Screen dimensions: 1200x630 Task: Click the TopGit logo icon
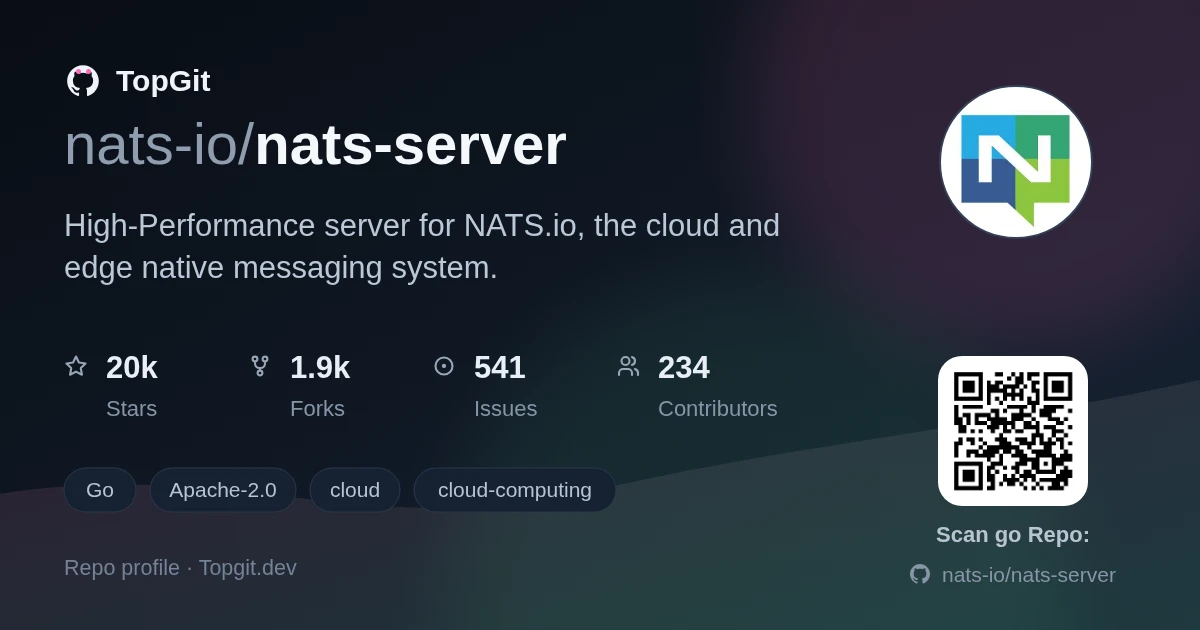(83, 81)
